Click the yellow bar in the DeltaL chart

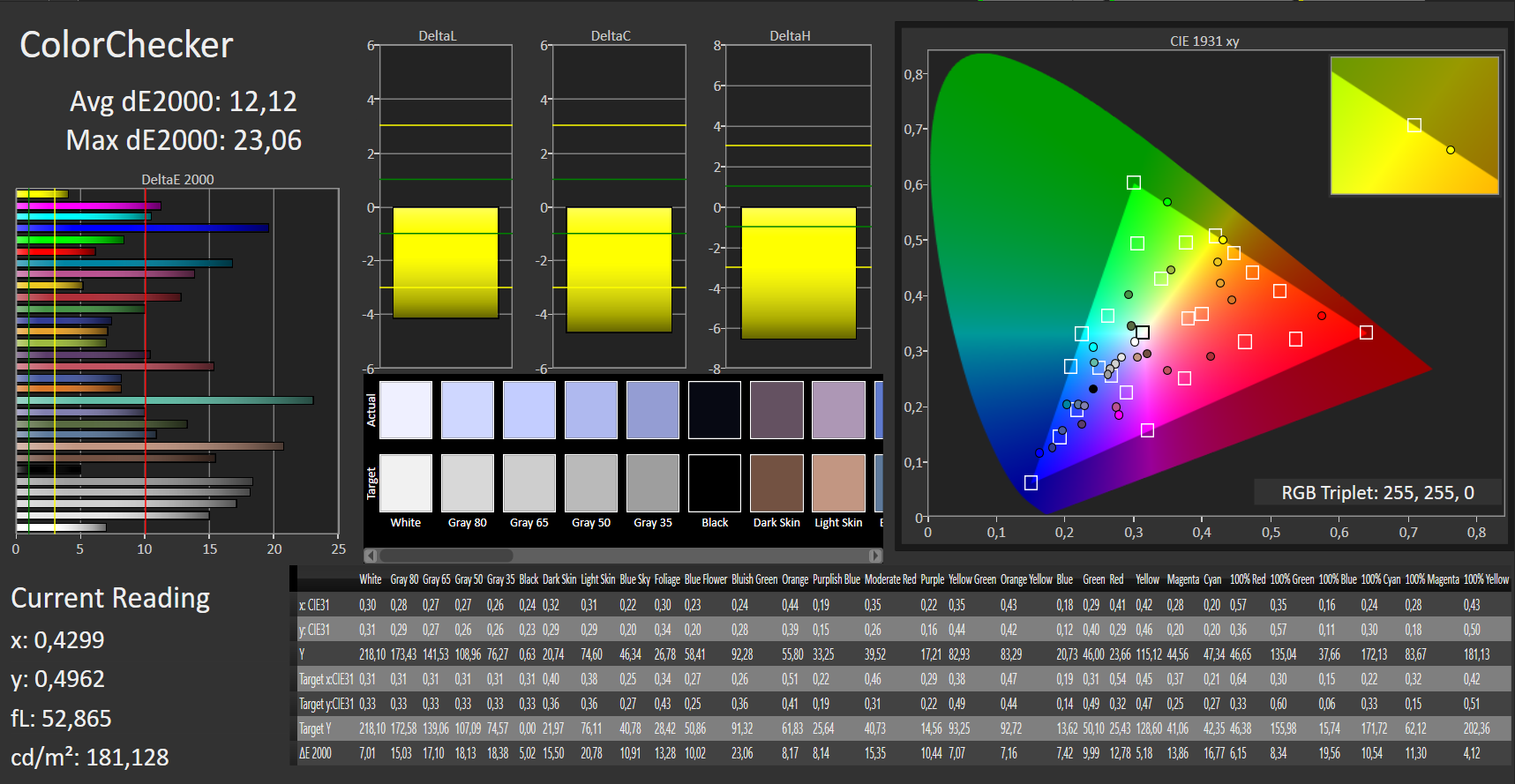[446, 263]
